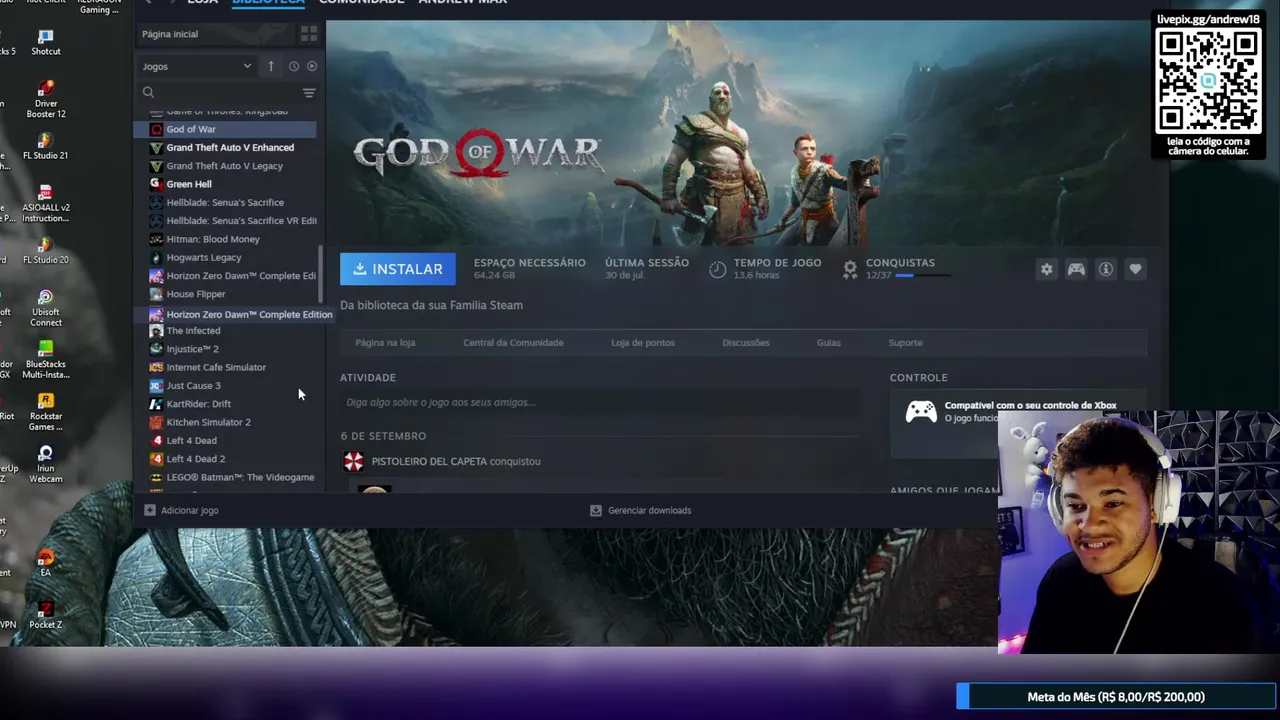Open Shotcut desktop icon

coord(45,42)
